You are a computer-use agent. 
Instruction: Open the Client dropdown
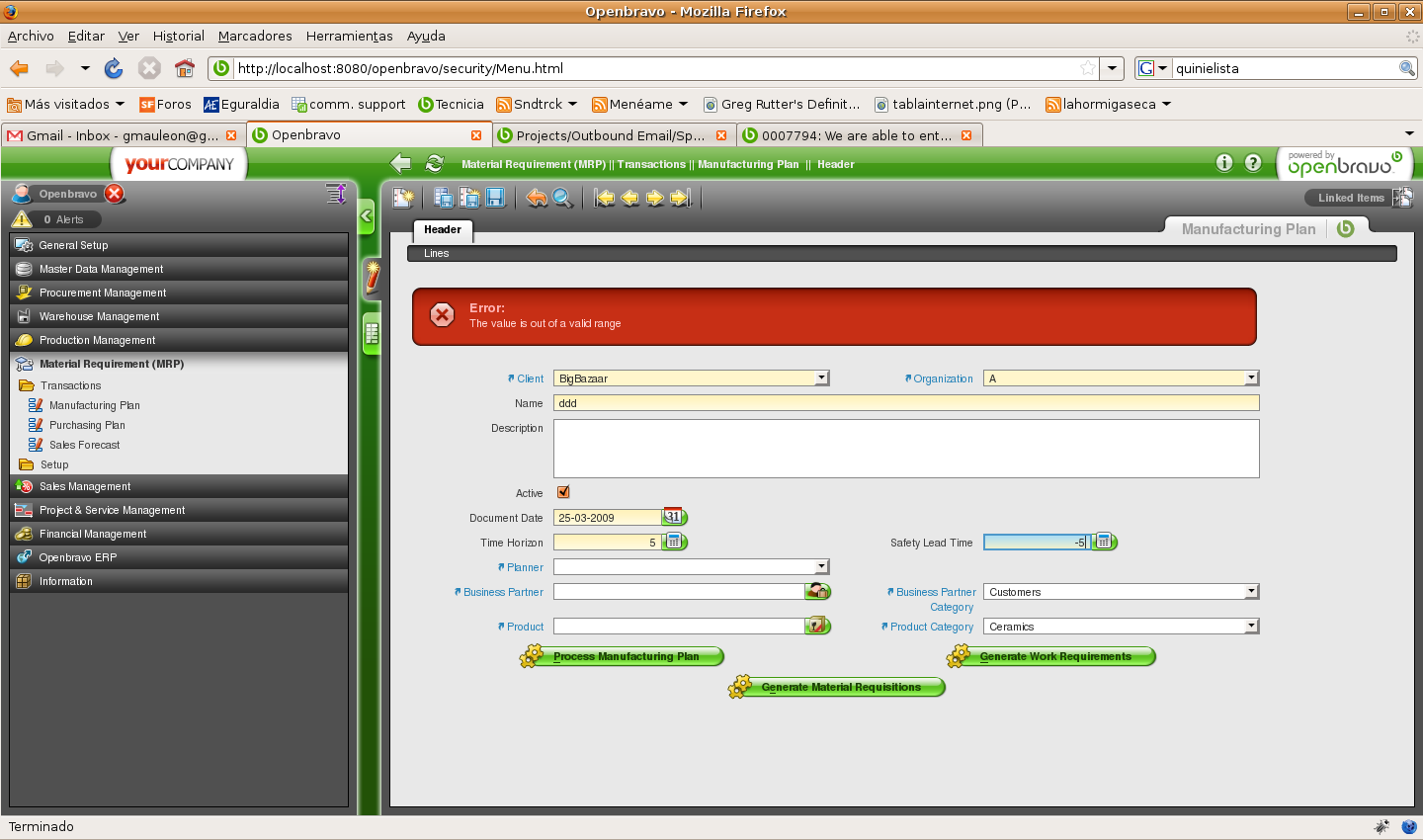(x=821, y=378)
